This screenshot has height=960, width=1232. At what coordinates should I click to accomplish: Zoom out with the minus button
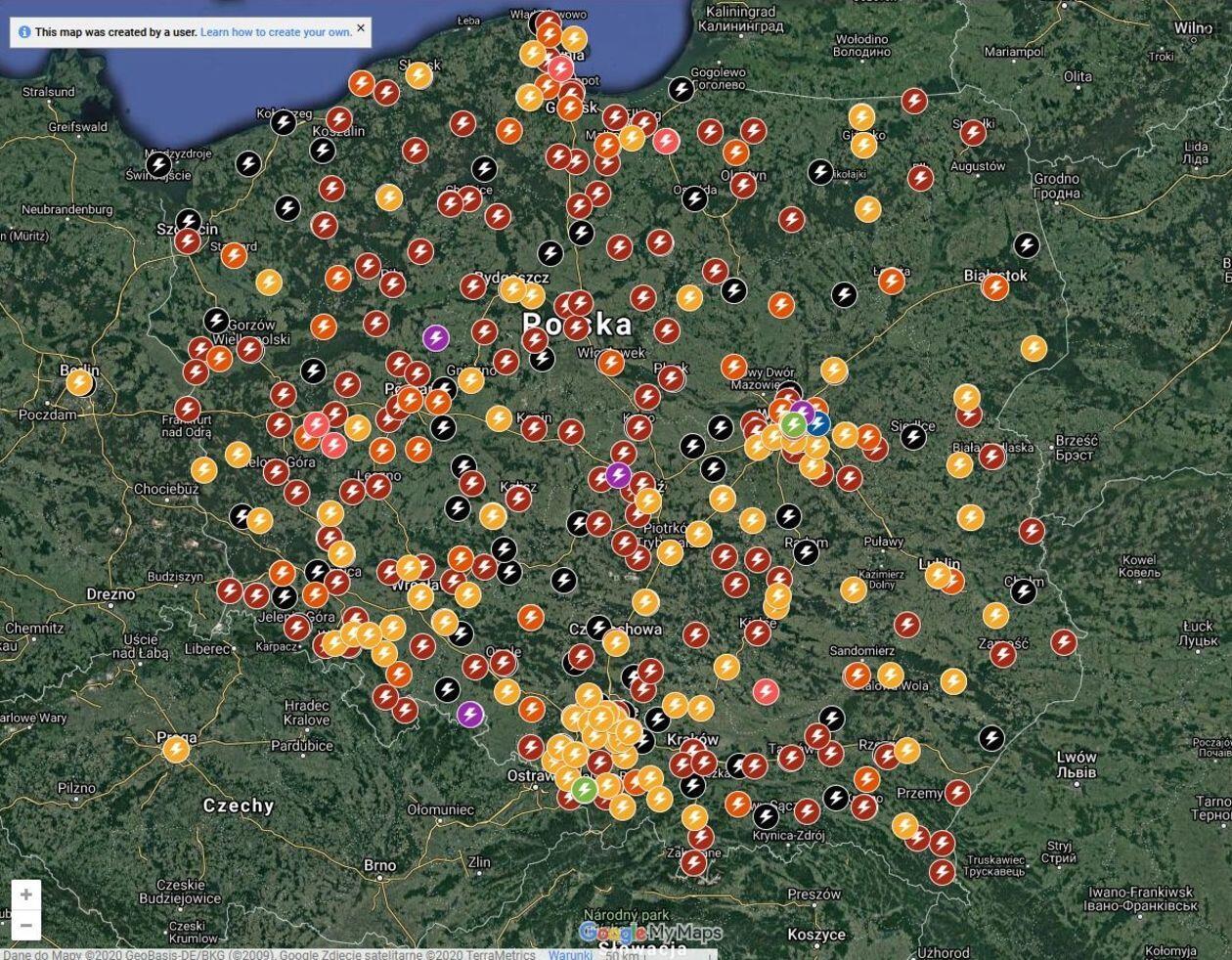click(x=26, y=925)
